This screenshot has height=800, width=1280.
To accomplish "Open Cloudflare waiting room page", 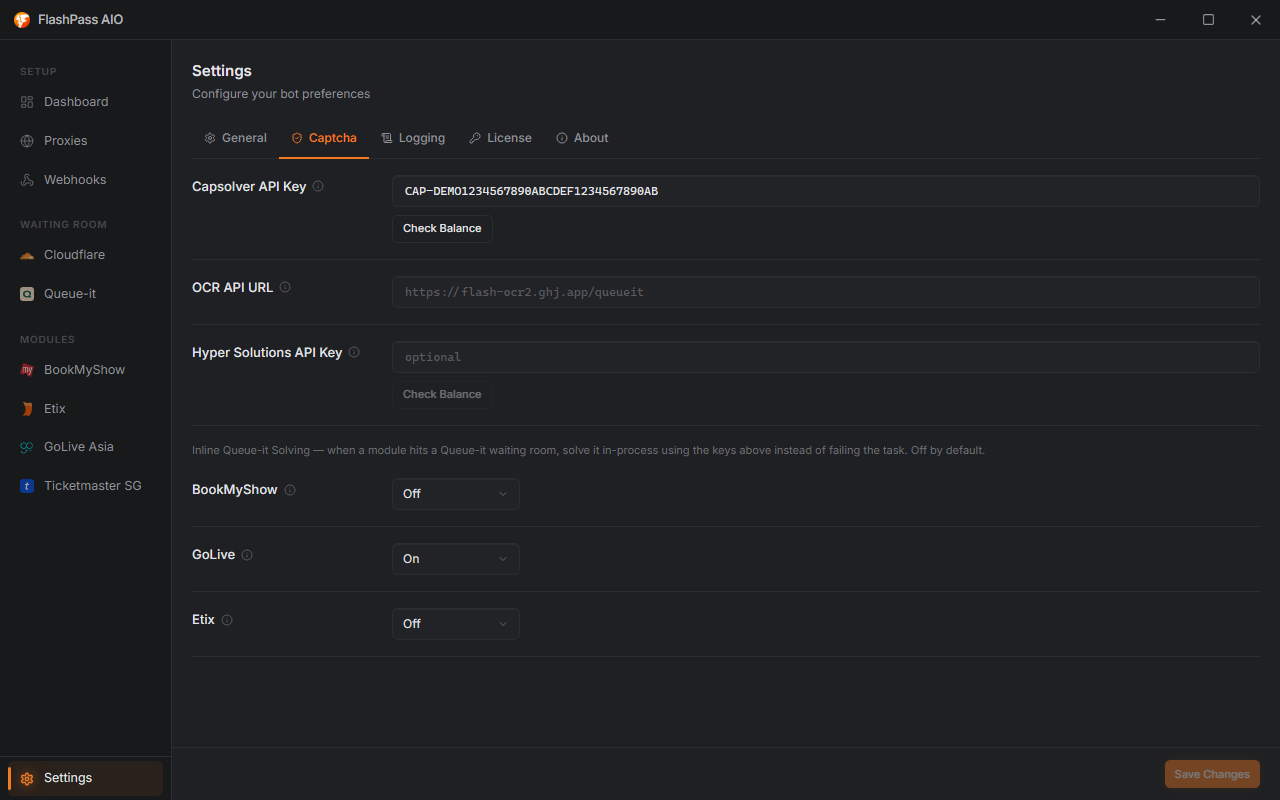I will [x=85, y=255].
